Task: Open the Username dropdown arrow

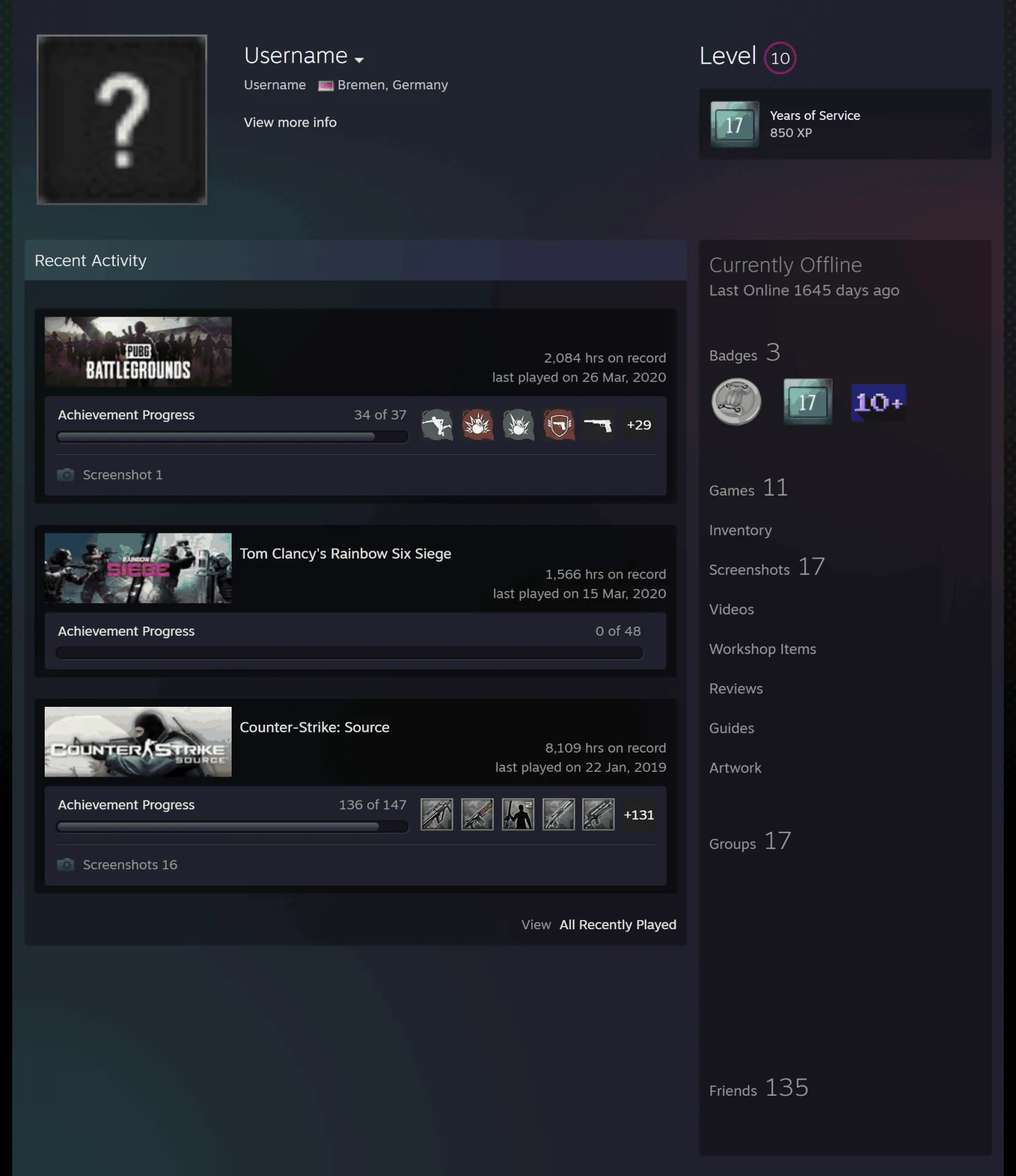Action: click(359, 59)
